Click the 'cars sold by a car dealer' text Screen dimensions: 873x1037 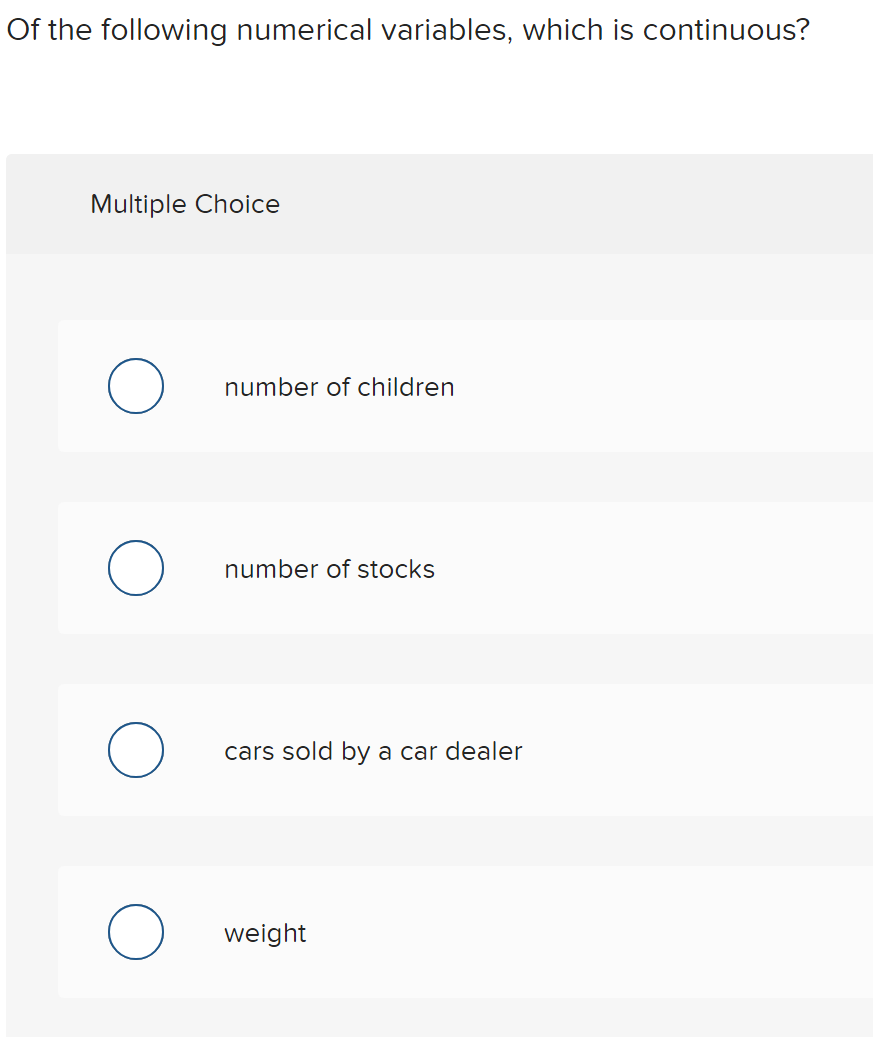point(372,750)
